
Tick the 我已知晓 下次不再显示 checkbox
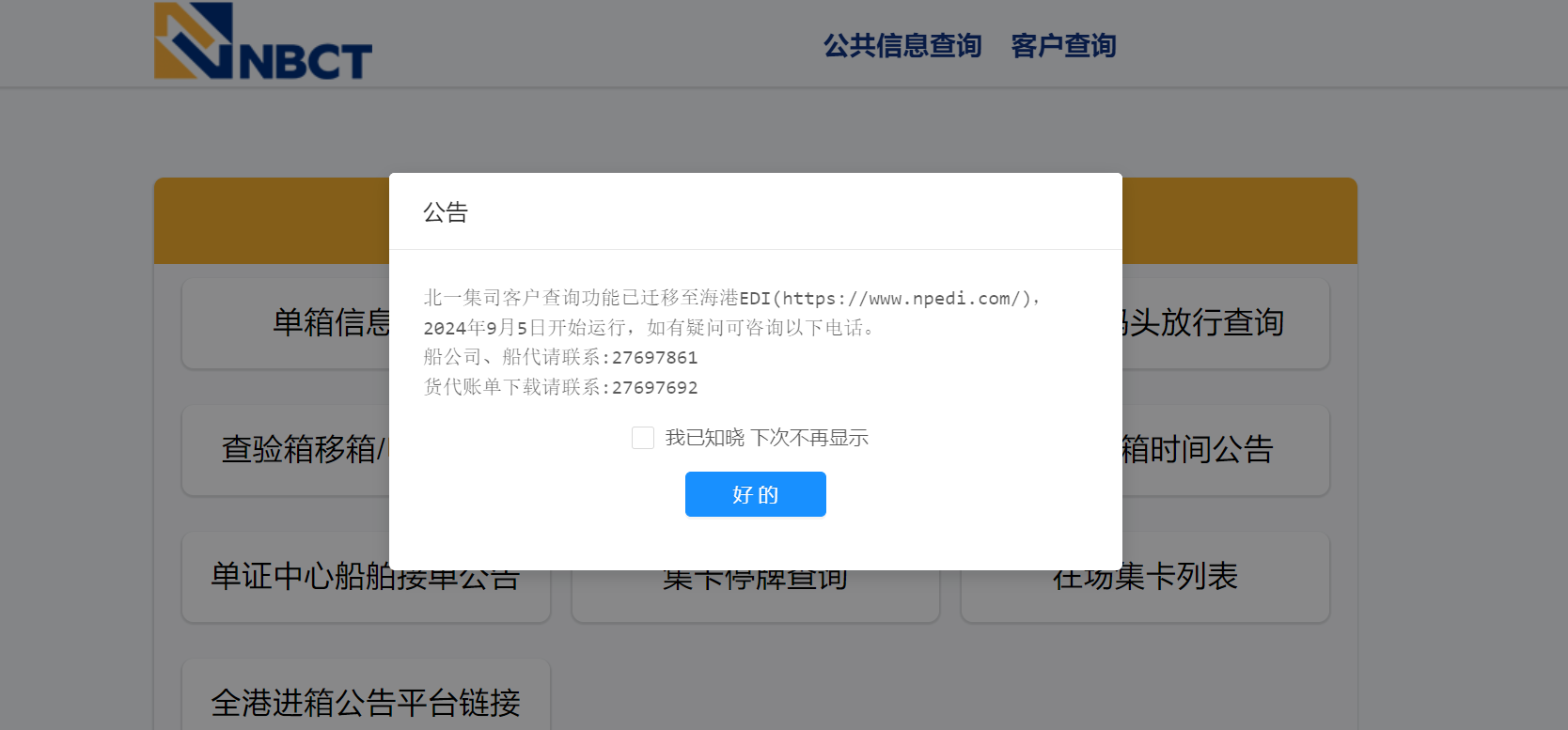click(x=643, y=438)
